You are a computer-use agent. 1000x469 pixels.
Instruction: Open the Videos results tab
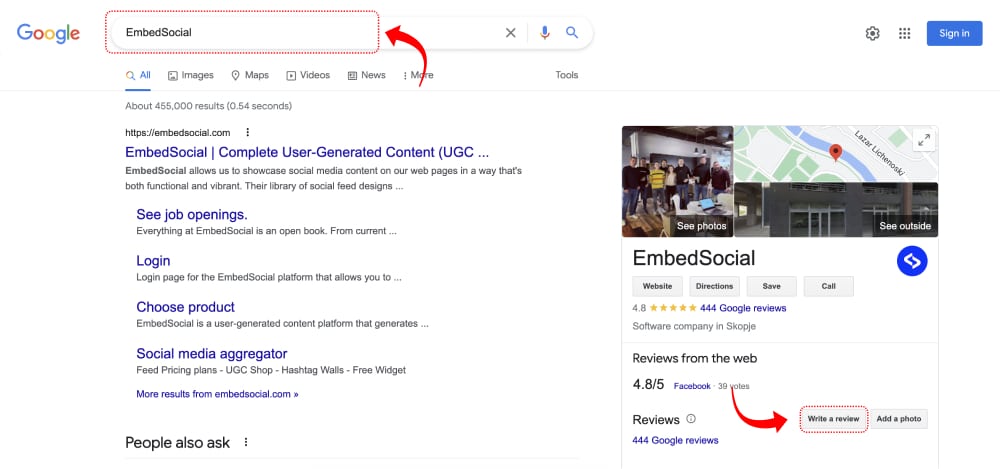click(308, 75)
